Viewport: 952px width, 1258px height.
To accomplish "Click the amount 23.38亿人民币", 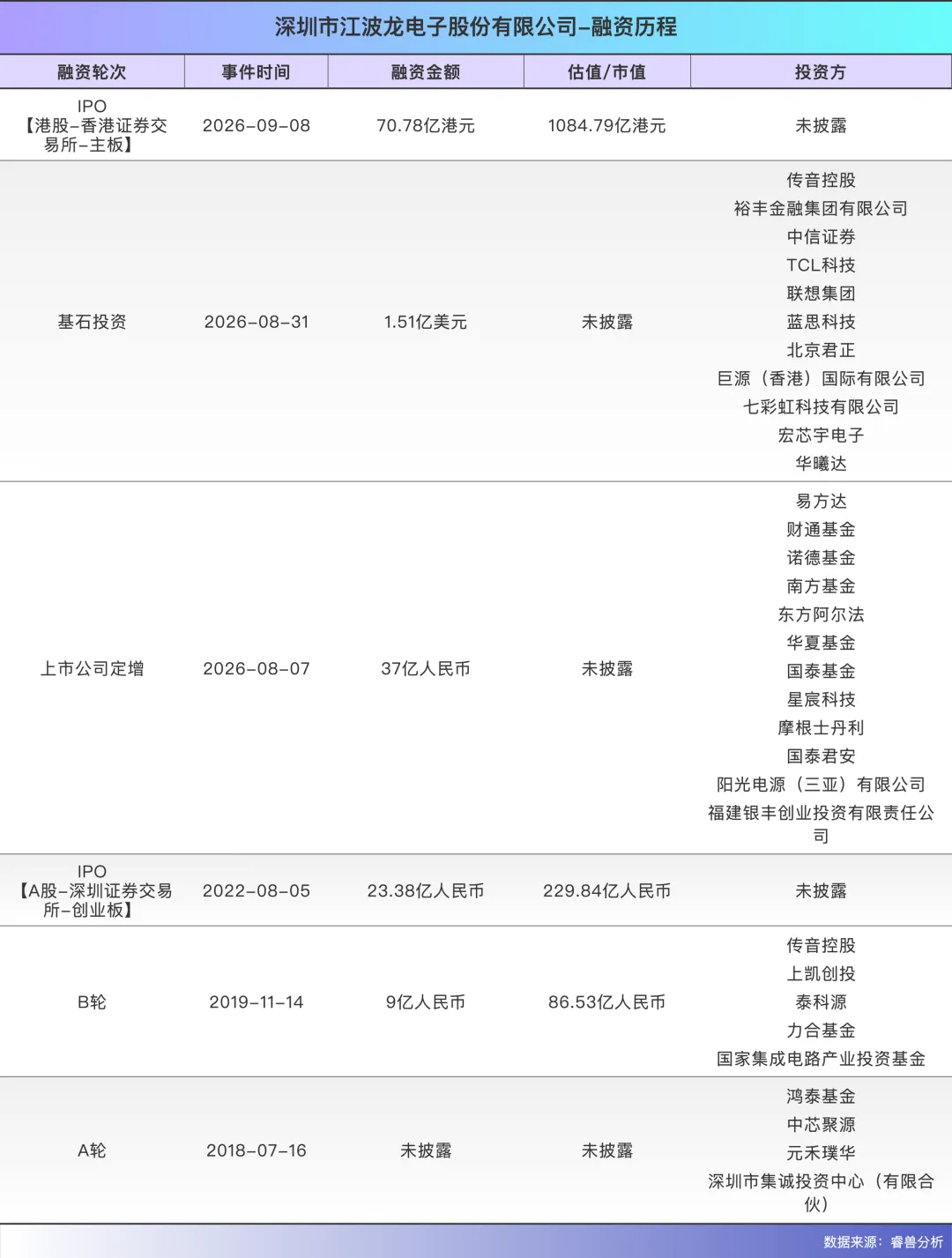I will pyautogui.click(x=426, y=890).
